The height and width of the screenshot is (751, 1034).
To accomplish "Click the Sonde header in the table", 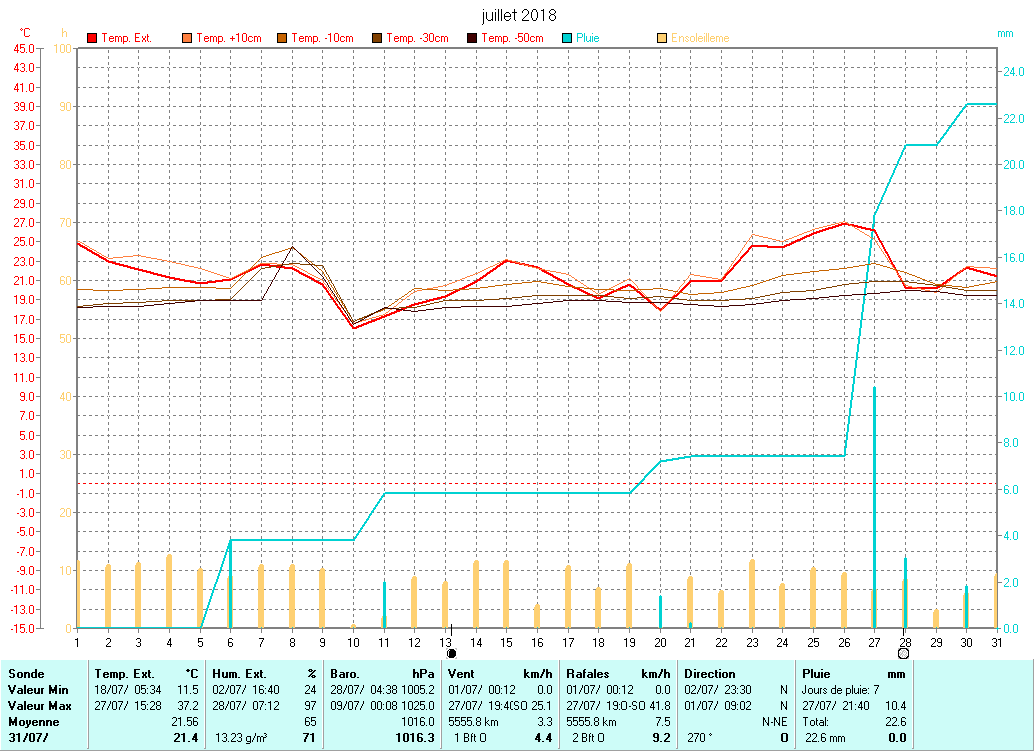I will pyautogui.click(x=26, y=674).
